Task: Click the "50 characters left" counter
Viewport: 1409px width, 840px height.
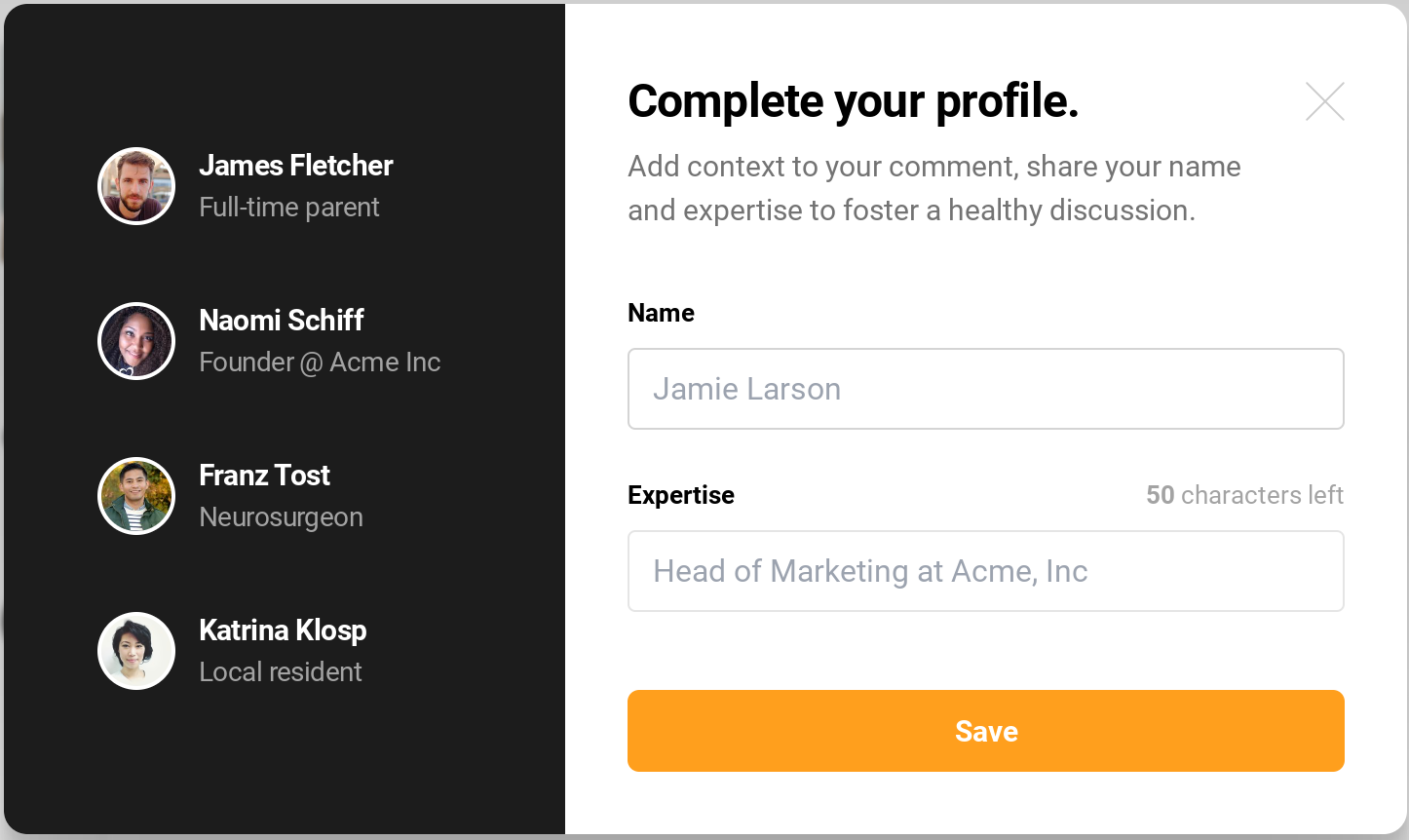Action: pyautogui.click(x=1244, y=495)
